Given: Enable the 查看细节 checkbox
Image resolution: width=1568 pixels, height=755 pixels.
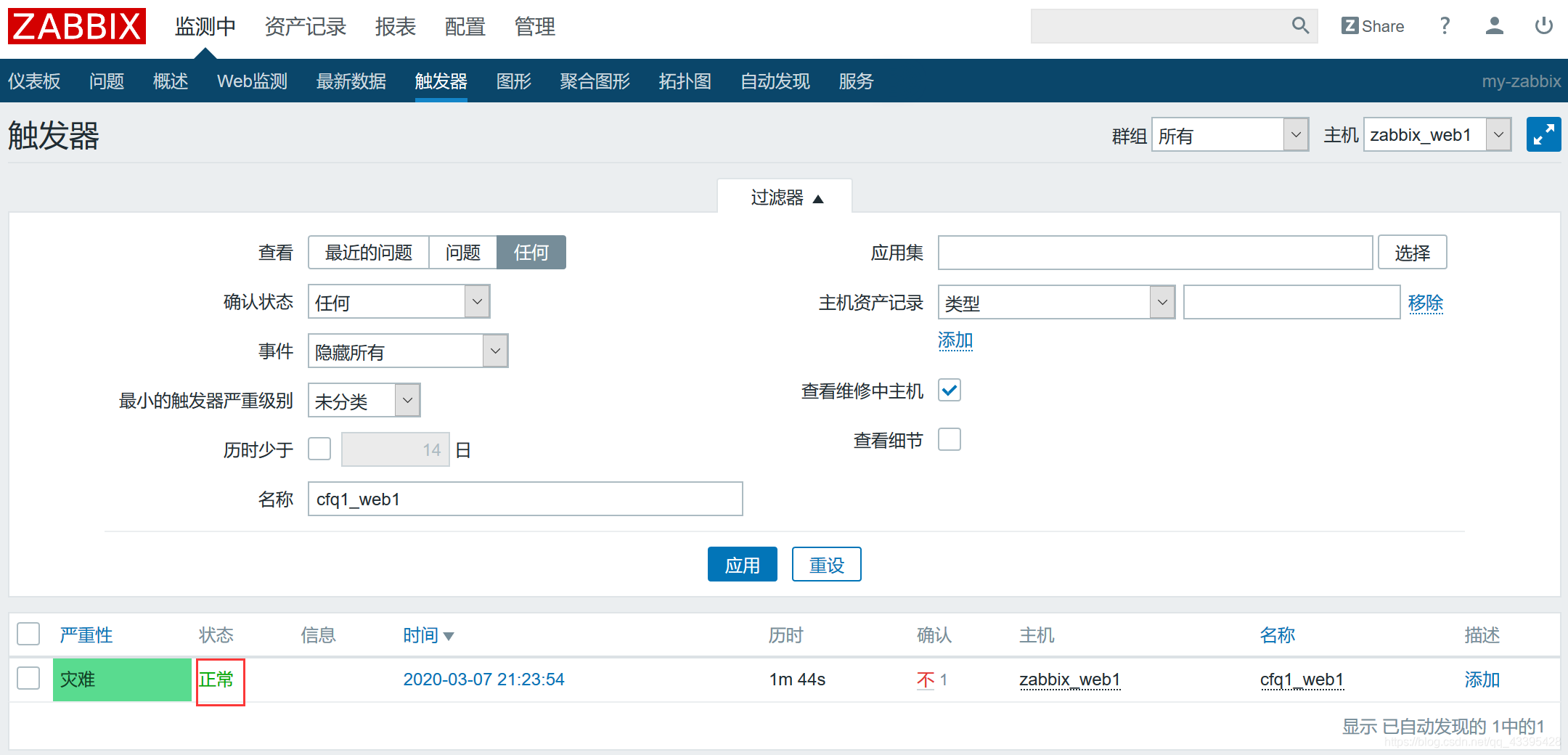Looking at the screenshot, I should click(950, 440).
